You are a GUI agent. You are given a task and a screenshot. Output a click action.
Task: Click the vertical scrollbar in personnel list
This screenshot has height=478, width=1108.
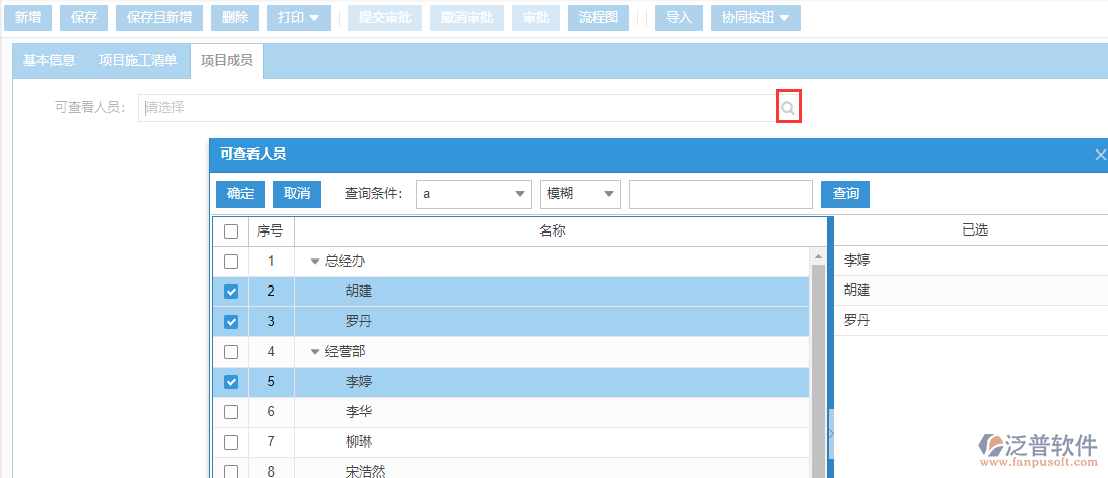[x=817, y=360]
